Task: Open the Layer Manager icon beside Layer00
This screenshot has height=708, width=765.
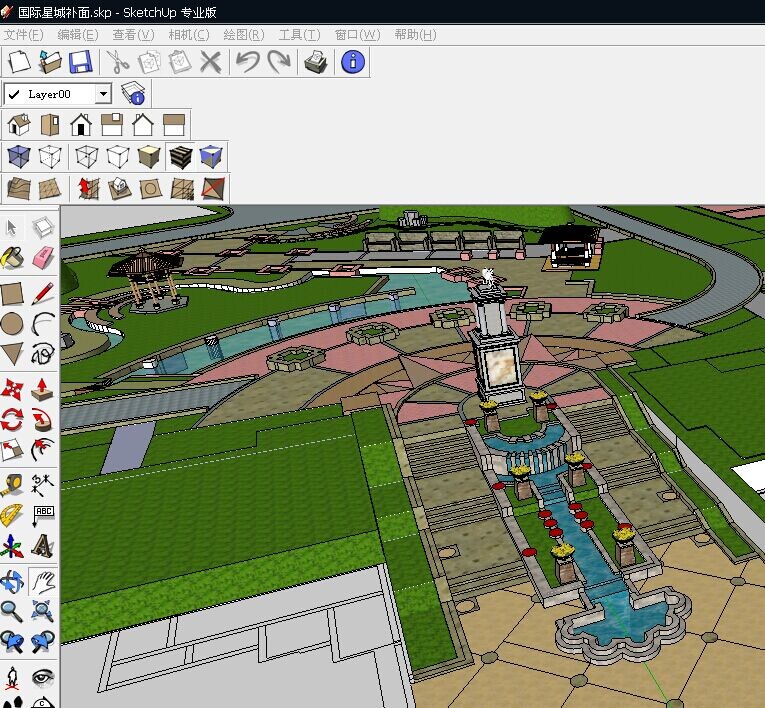Action: tap(133, 94)
